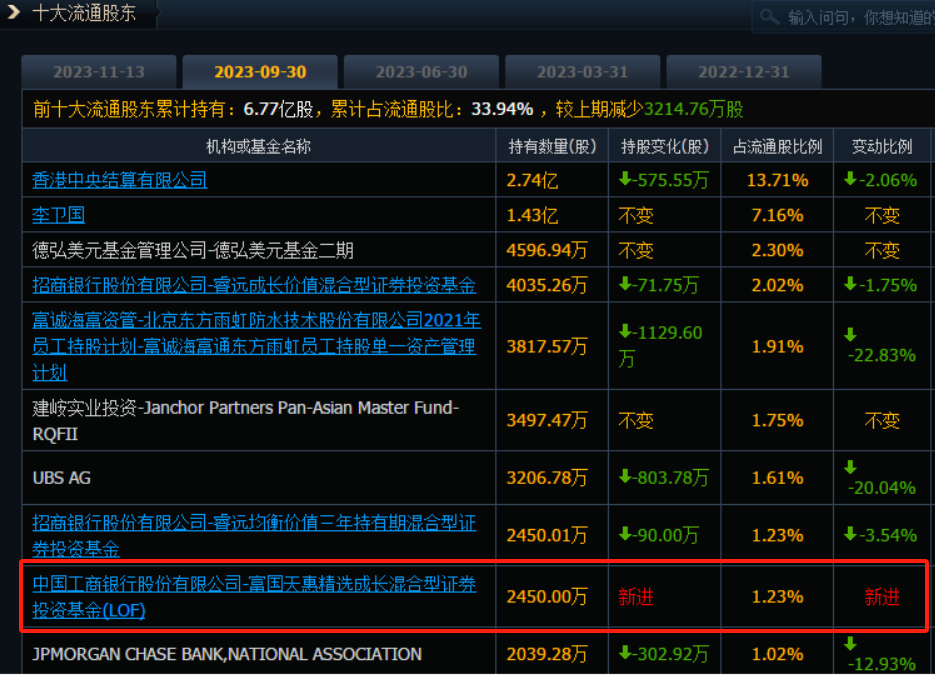Click the 1.02% circulating share ratio
The width and height of the screenshot is (935, 681).
[x=778, y=655]
